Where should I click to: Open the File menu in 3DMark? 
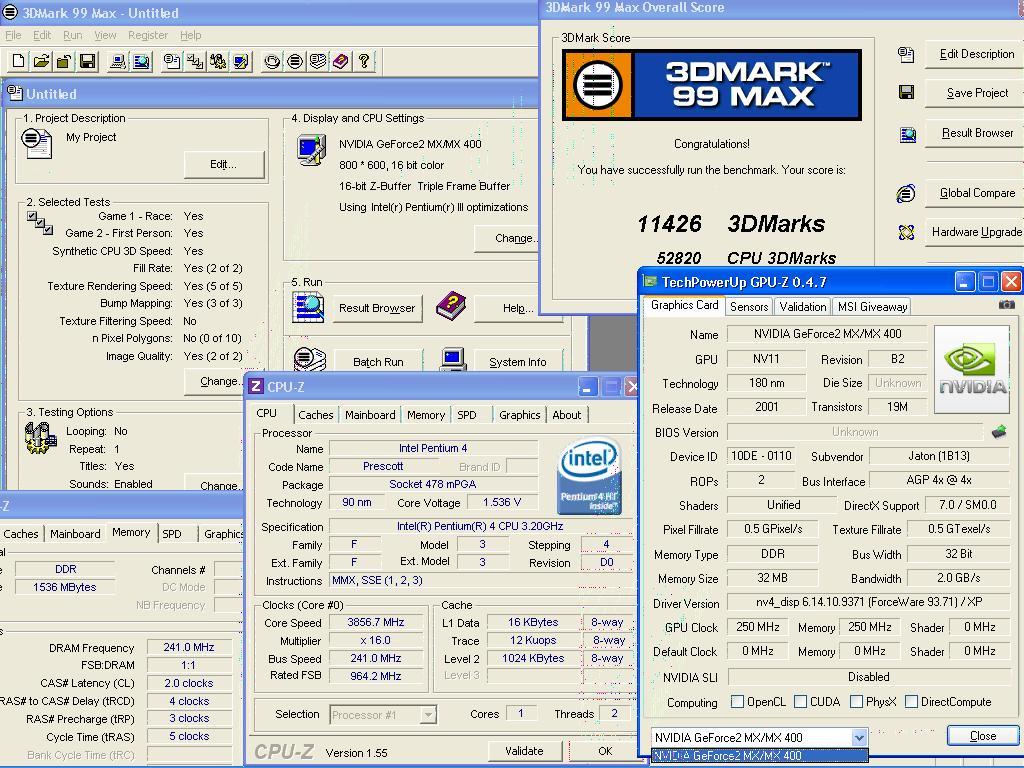click(x=13, y=35)
